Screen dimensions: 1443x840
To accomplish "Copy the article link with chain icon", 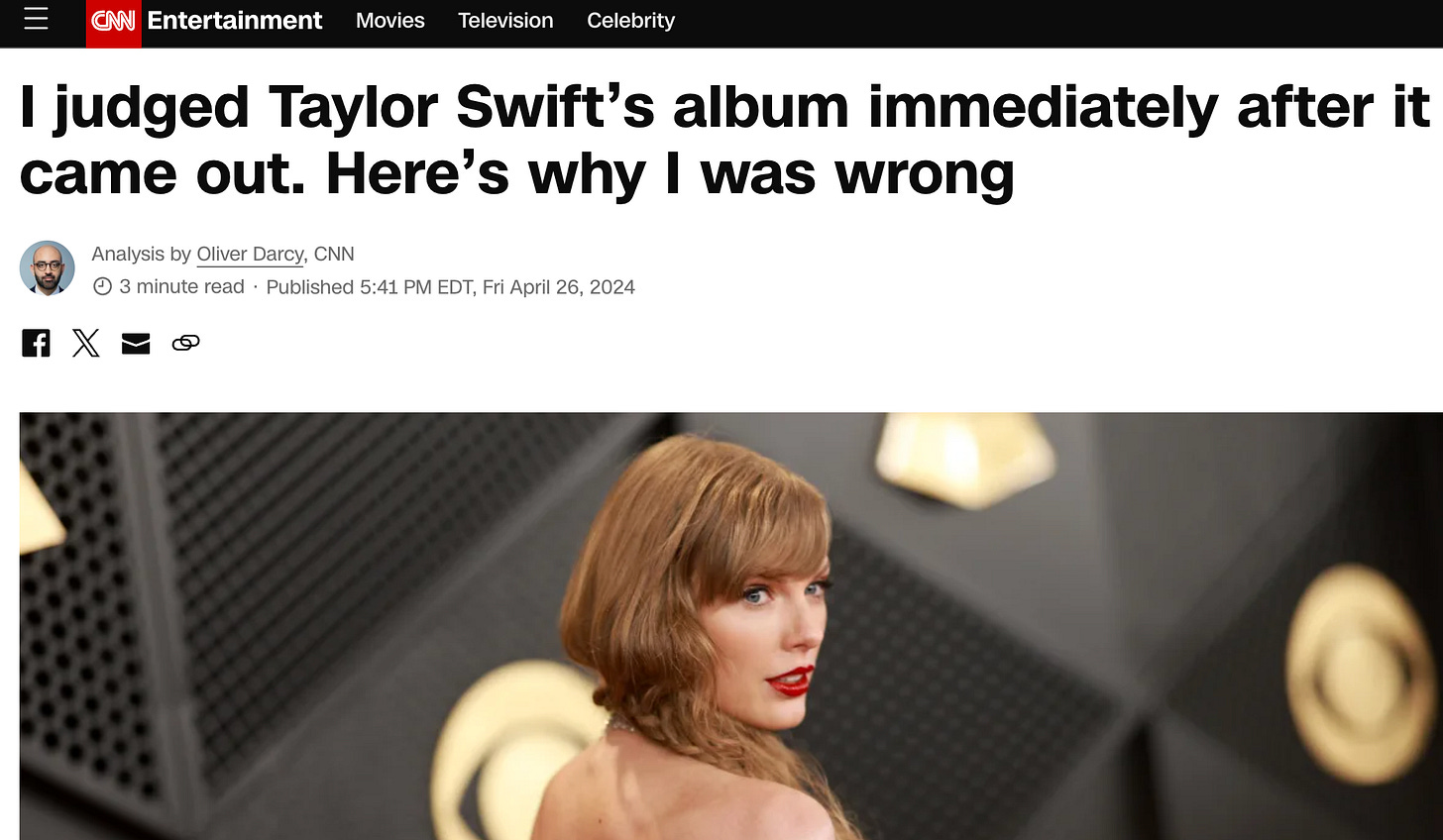I will (185, 343).
